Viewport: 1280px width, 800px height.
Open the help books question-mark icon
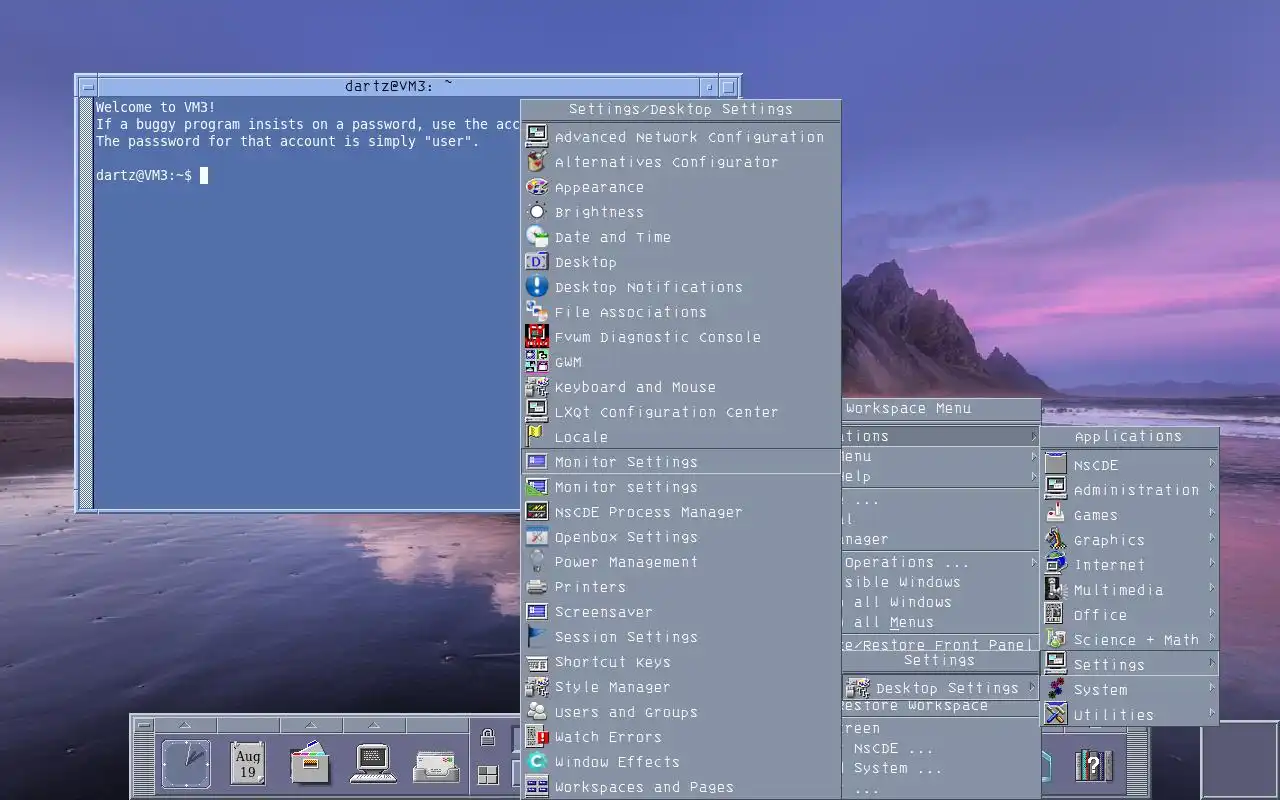[x=1093, y=765]
